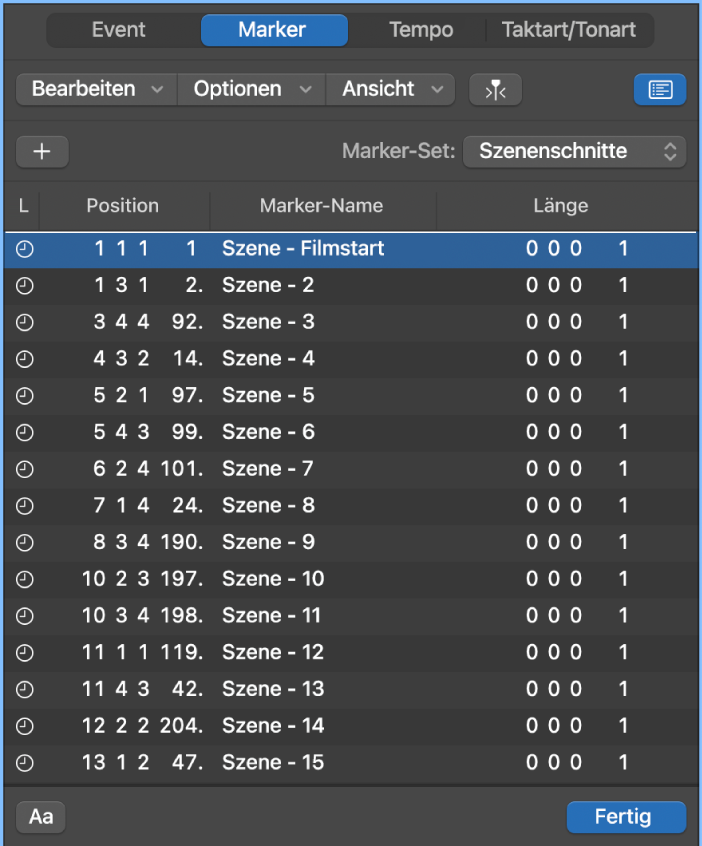
Task: Open font options with Aa button
Action: pyautogui.click(x=41, y=816)
